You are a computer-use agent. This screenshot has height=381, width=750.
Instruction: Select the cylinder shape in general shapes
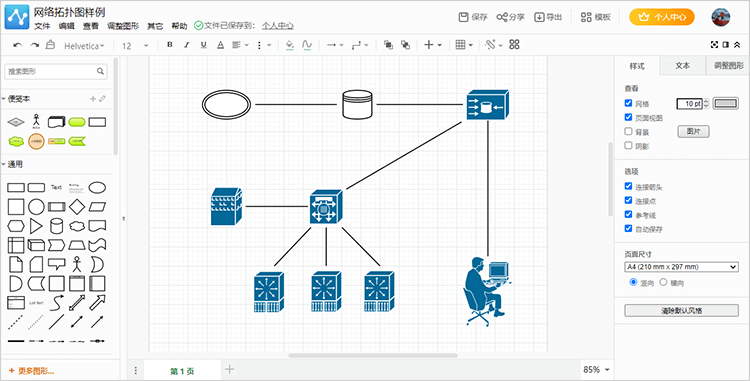(x=56, y=226)
